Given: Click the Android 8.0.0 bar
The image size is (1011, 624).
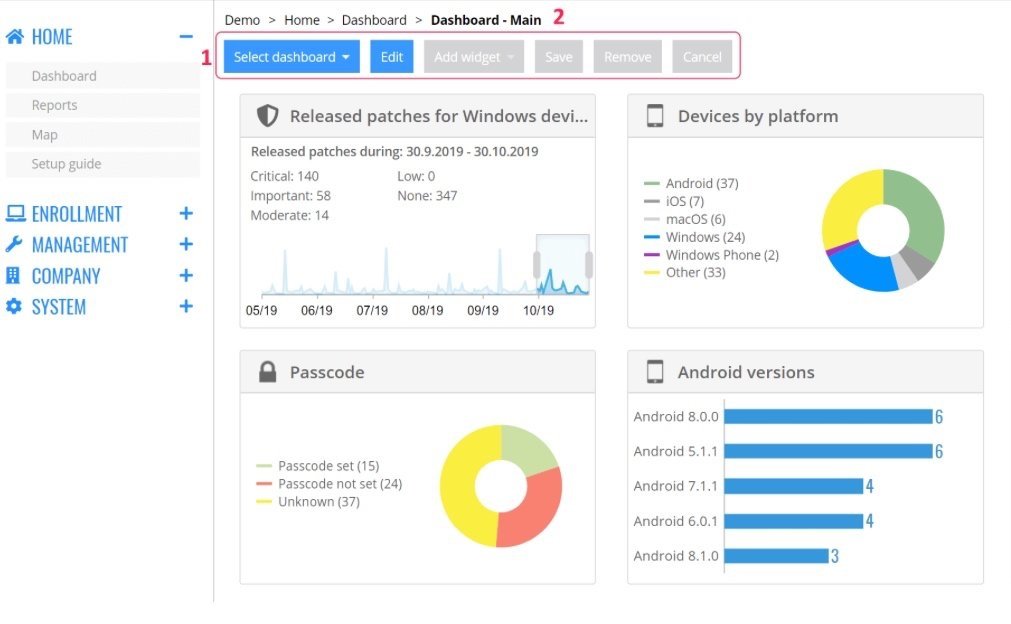Looking at the screenshot, I should (829, 416).
